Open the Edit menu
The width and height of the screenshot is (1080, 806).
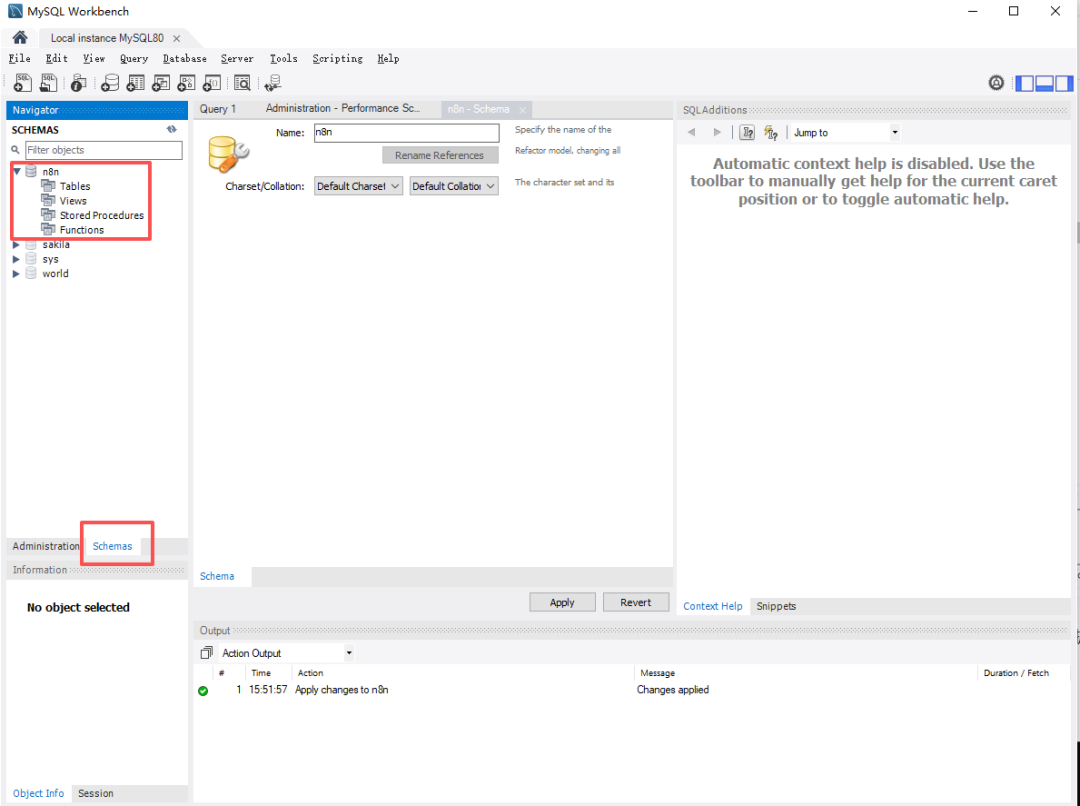tap(56, 59)
